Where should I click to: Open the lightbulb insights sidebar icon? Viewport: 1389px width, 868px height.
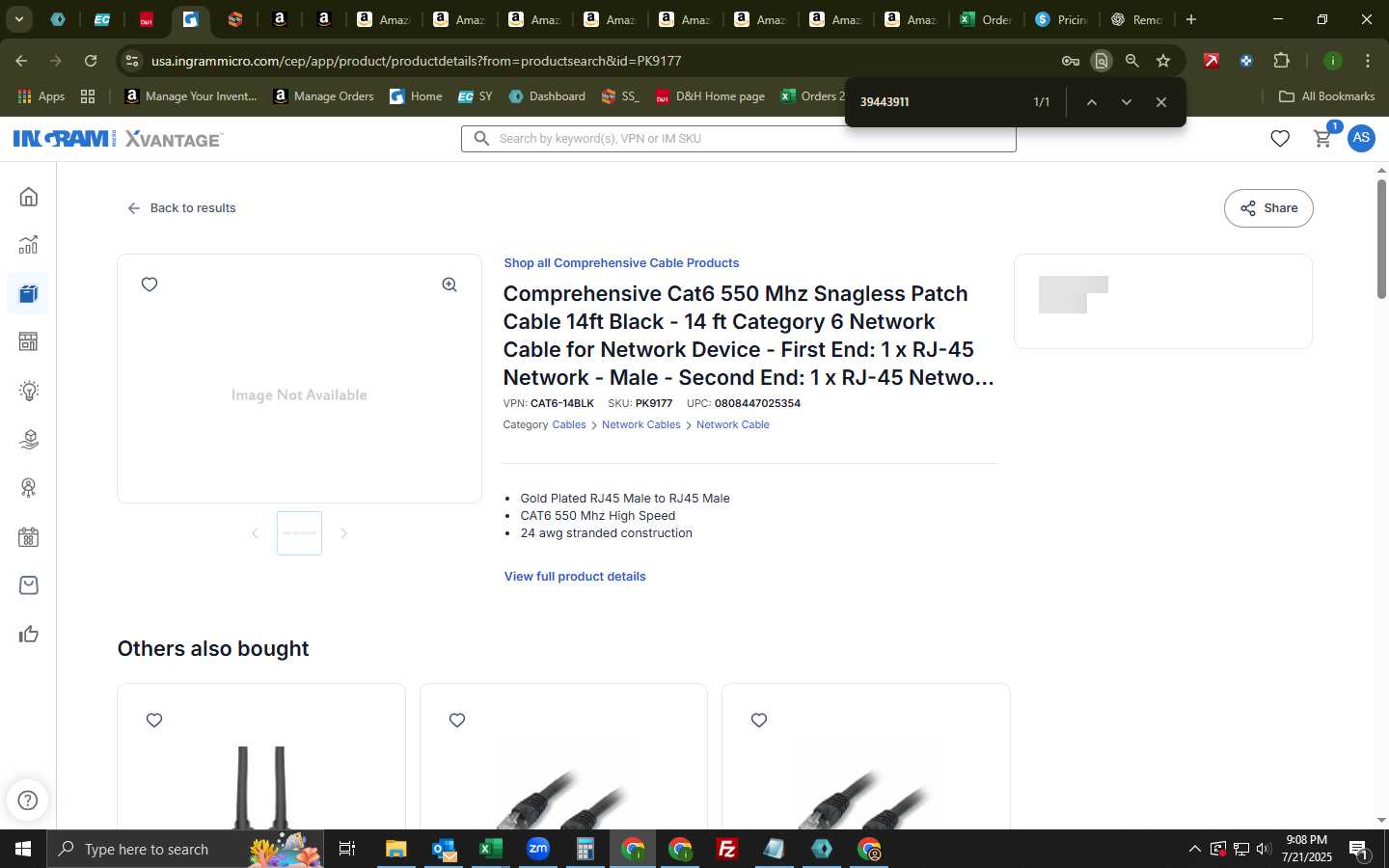coord(29,391)
